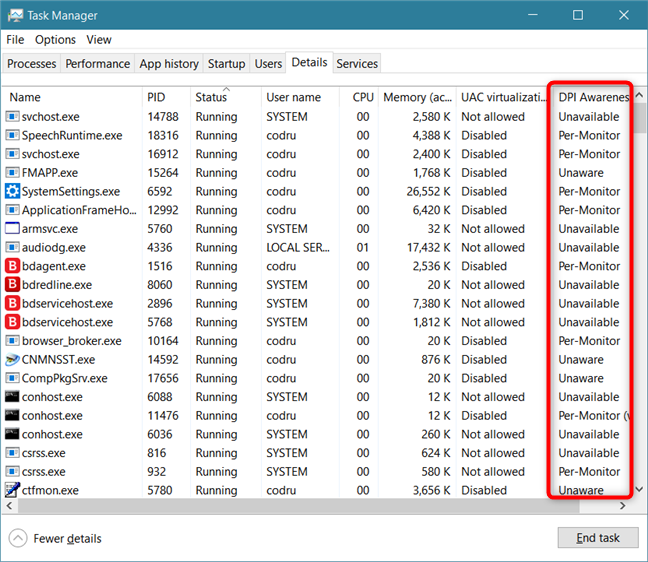Click the CPU value 01 cell
Viewport: 648px width, 562px height.
pos(362,247)
